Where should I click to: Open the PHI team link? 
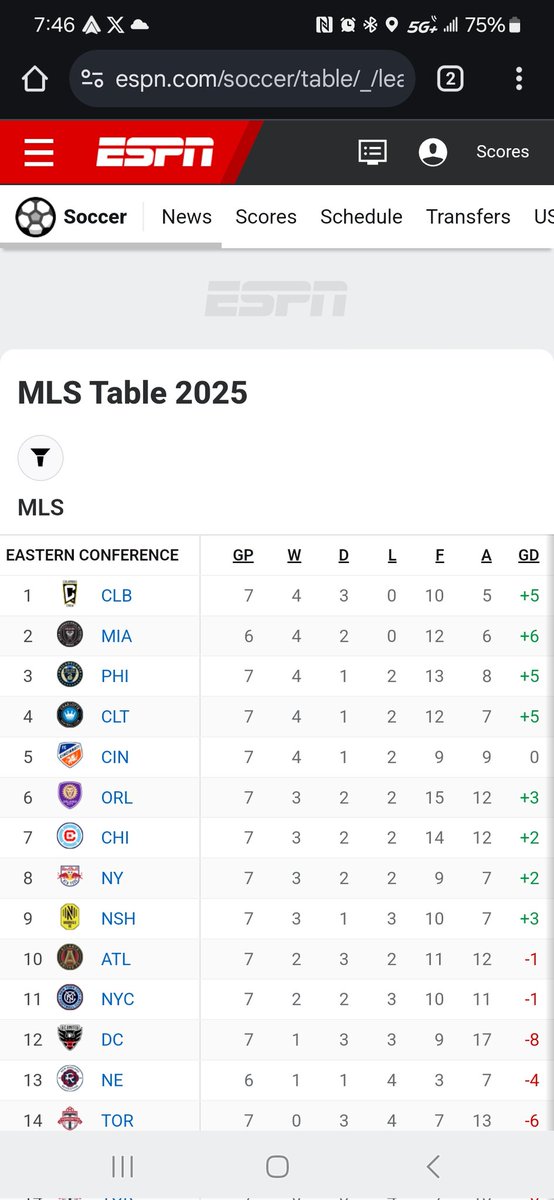[115, 676]
